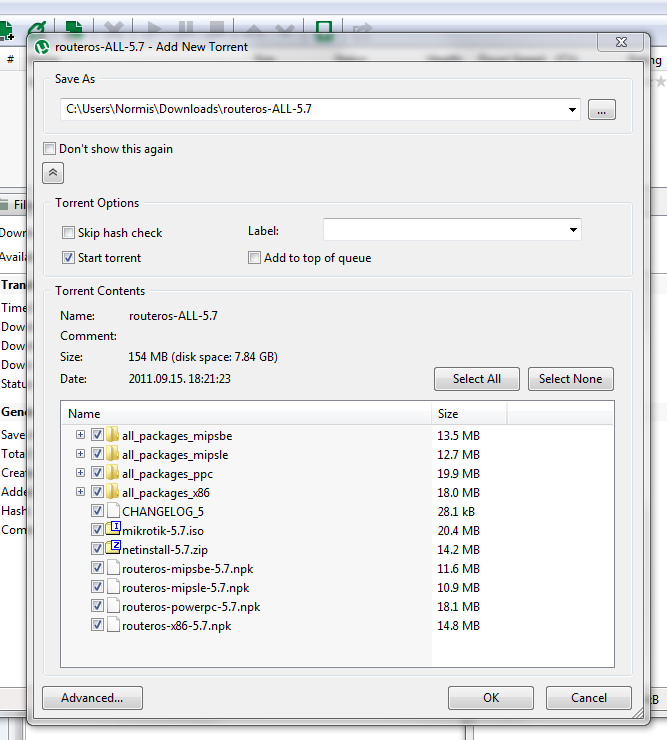The image size is (667, 740).
Task: Uncheck all_packages_x86 folder checkbox
Action: pos(97,492)
